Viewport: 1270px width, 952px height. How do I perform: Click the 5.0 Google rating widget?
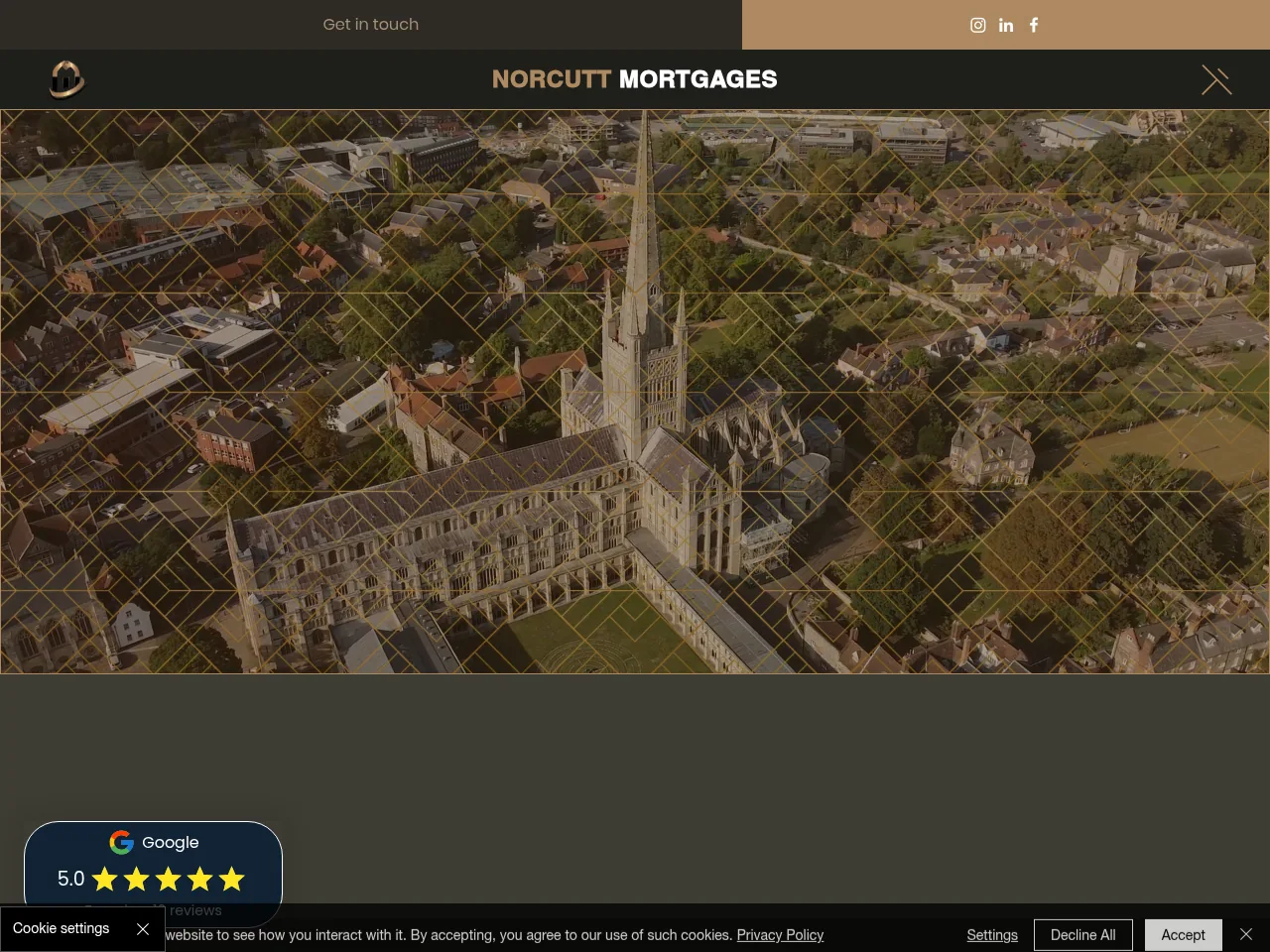154,873
